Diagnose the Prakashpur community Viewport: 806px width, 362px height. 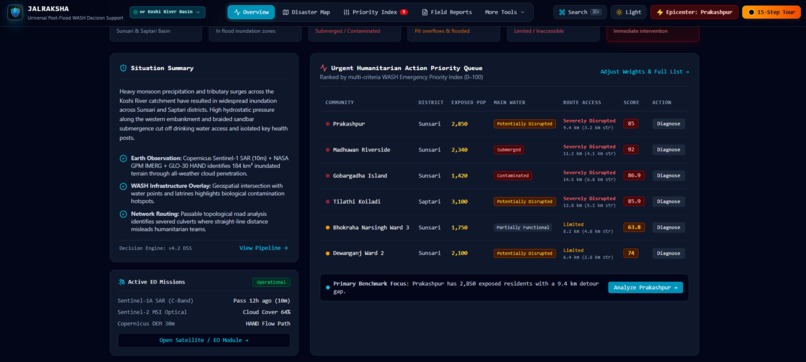(669, 124)
